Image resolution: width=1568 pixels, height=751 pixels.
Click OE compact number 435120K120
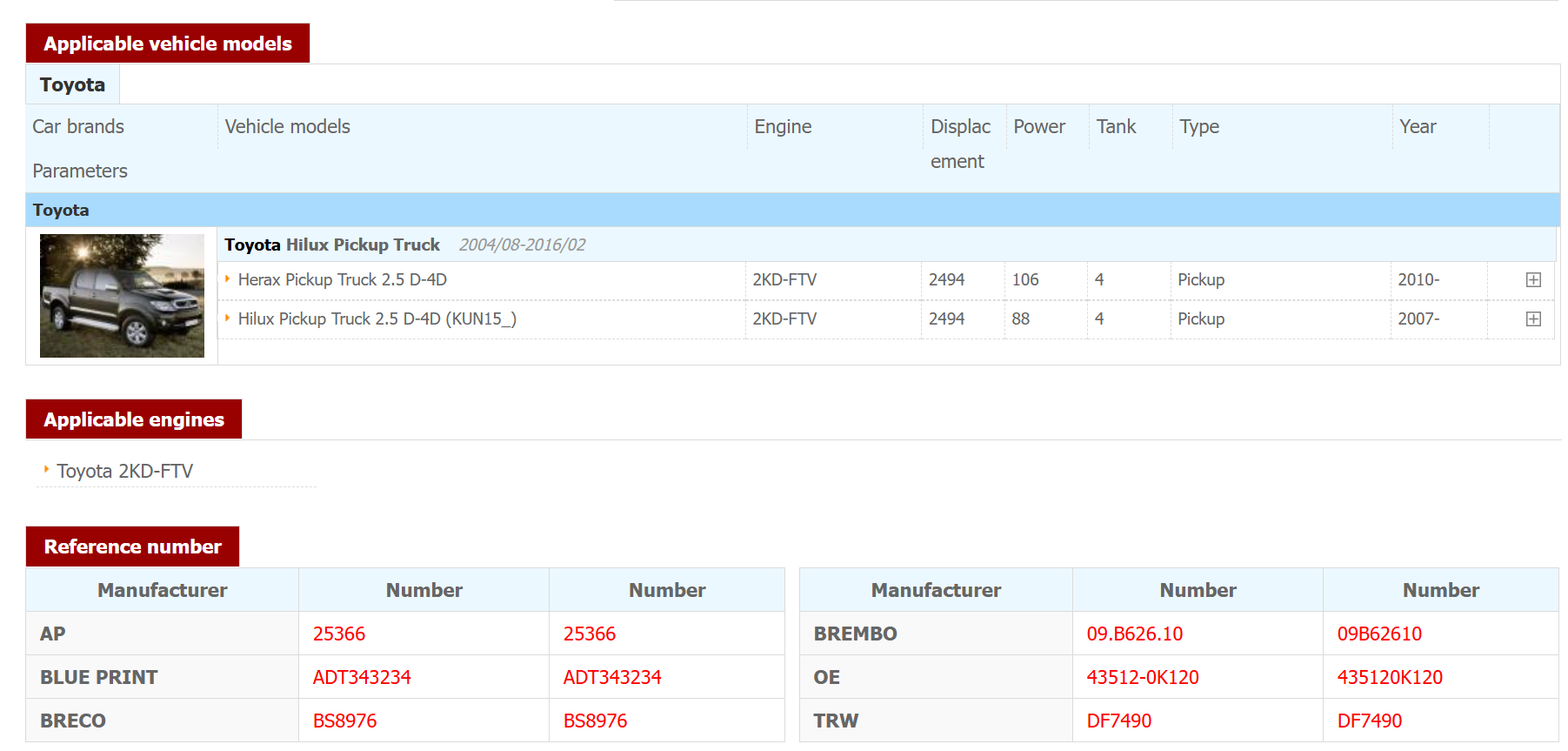coord(1390,677)
